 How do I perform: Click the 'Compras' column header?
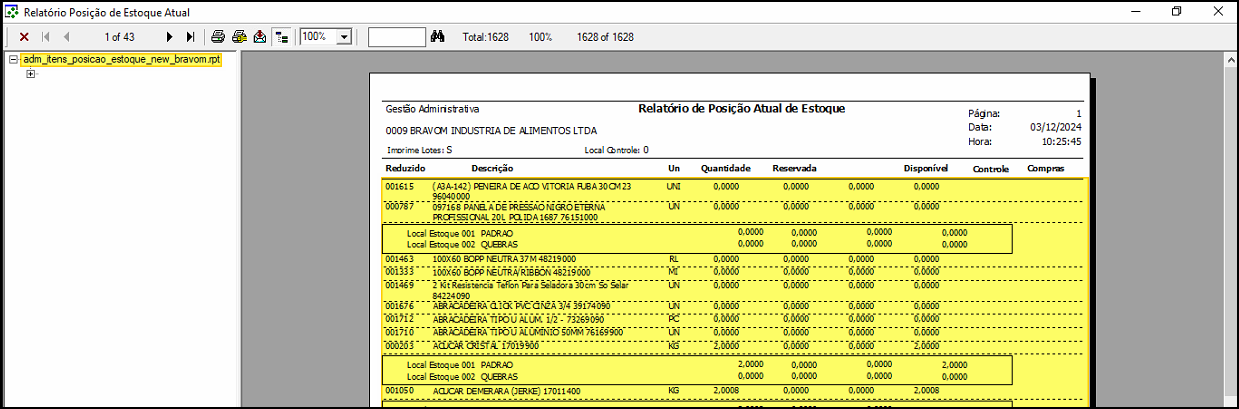(x=1045, y=169)
